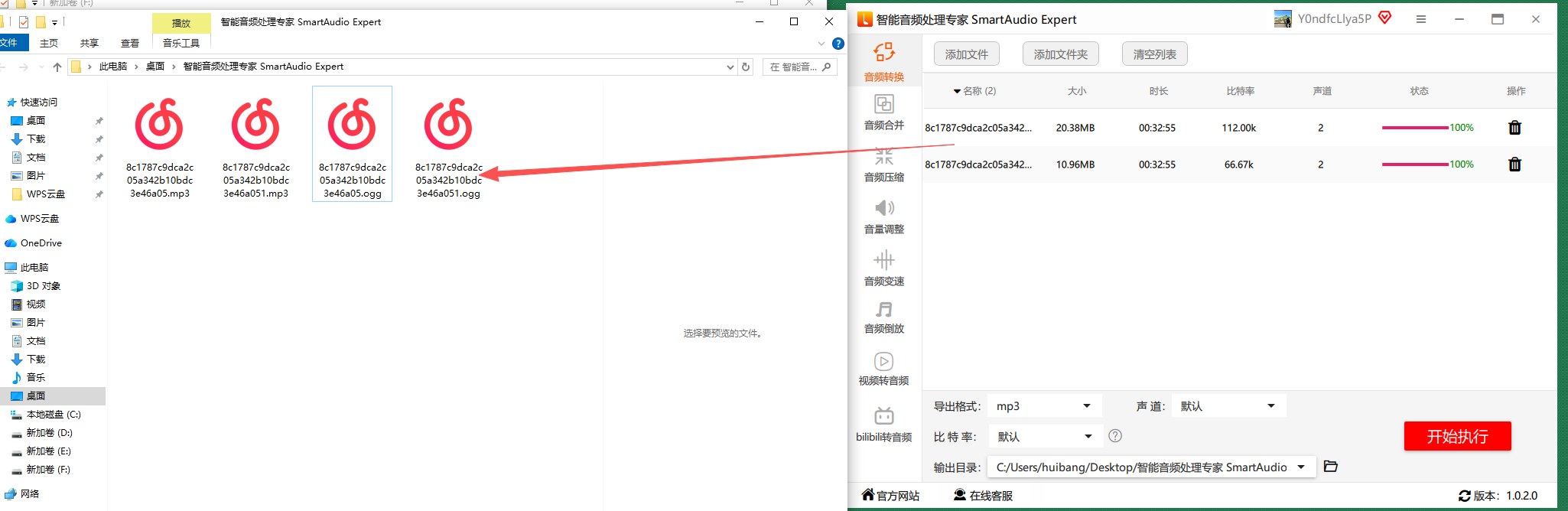Open the 音频倒放 audio reverse tool
Image resolution: width=1568 pixels, height=511 pixels.
pos(884,317)
